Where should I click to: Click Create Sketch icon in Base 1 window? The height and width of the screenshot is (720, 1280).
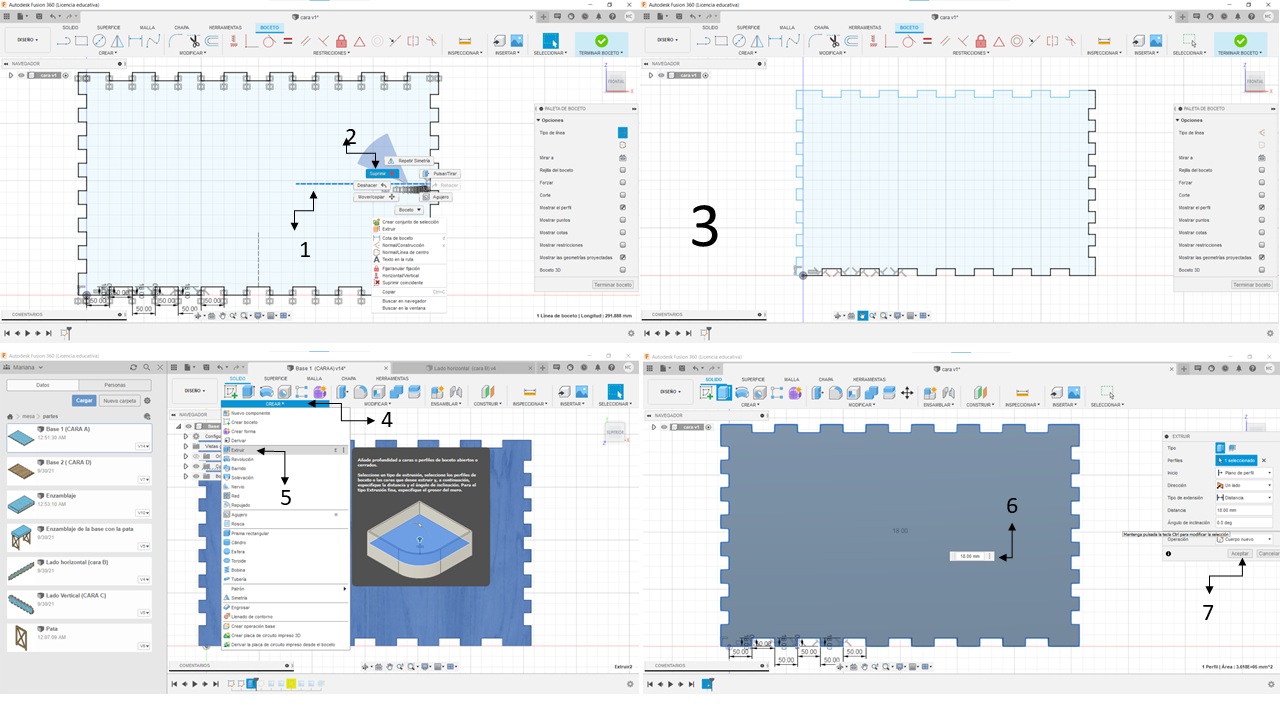pyautogui.click(x=232, y=391)
